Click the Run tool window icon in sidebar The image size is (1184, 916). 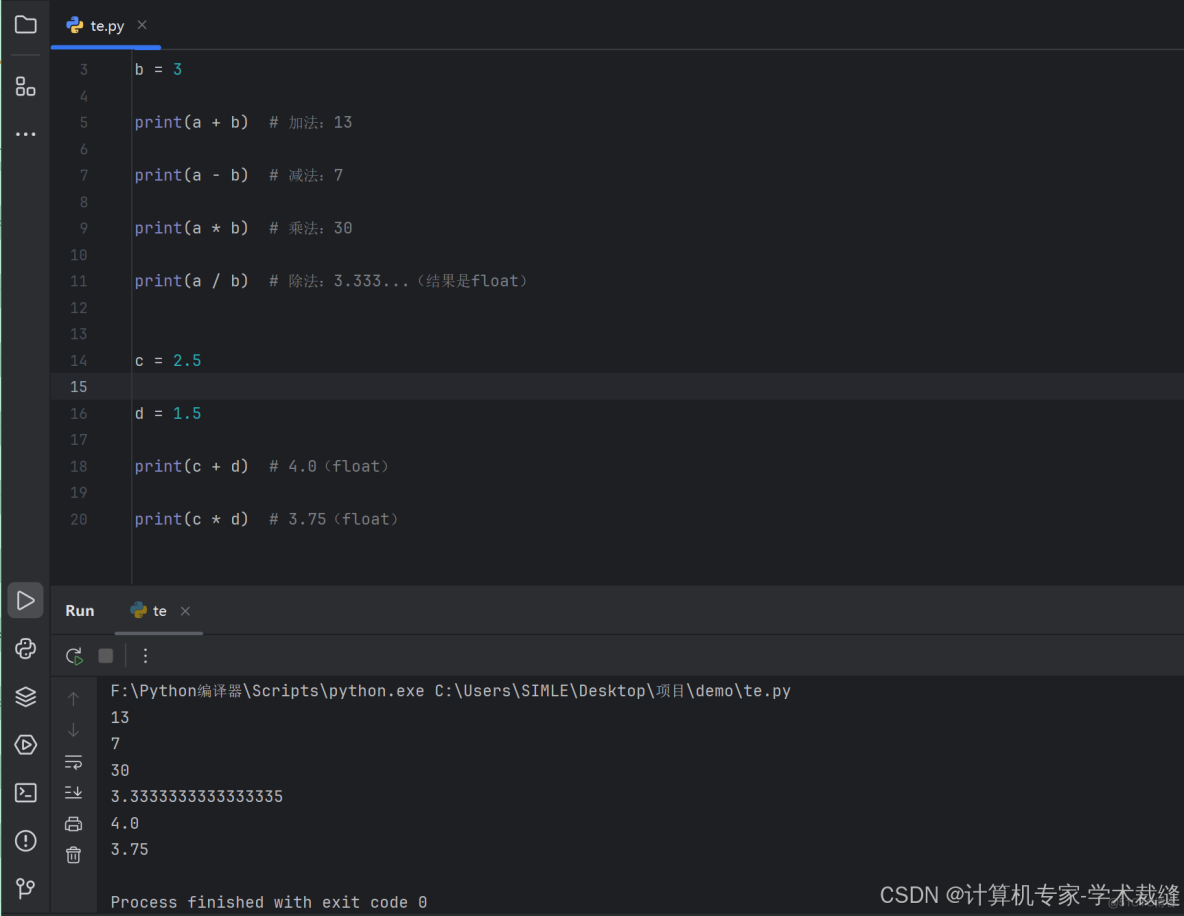click(26, 600)
